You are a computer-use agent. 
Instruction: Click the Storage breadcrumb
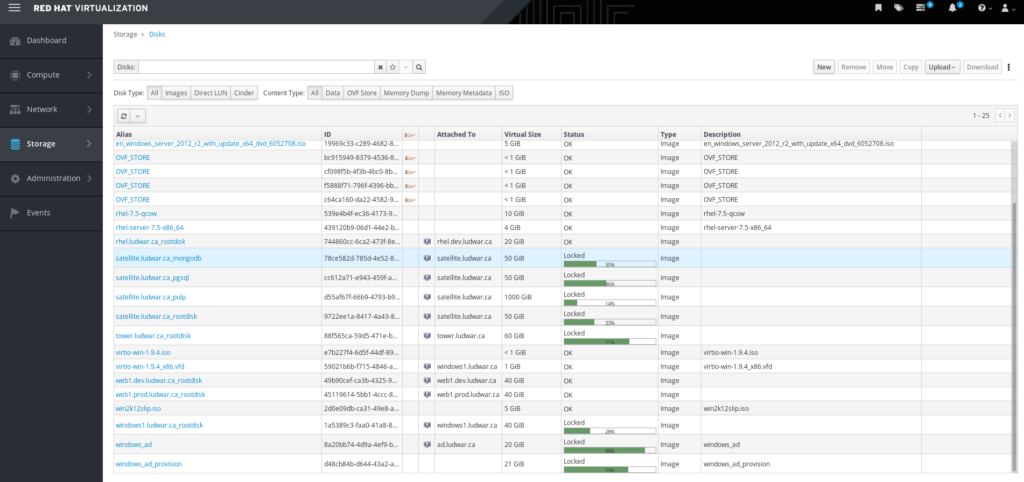pyautogui.click(x=125, y=34)
